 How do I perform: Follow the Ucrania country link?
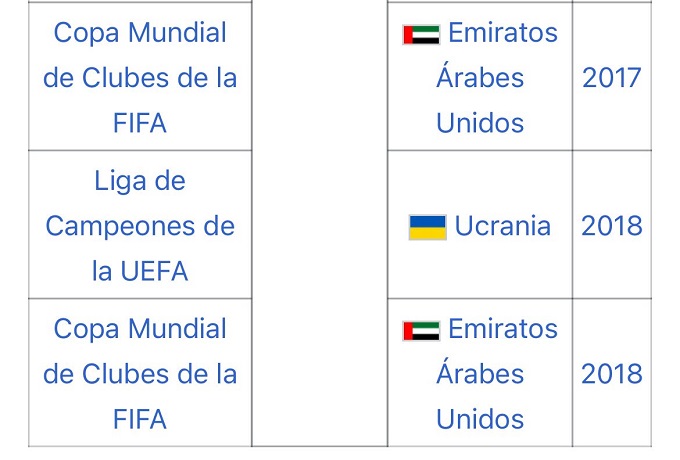click(502, 226)
